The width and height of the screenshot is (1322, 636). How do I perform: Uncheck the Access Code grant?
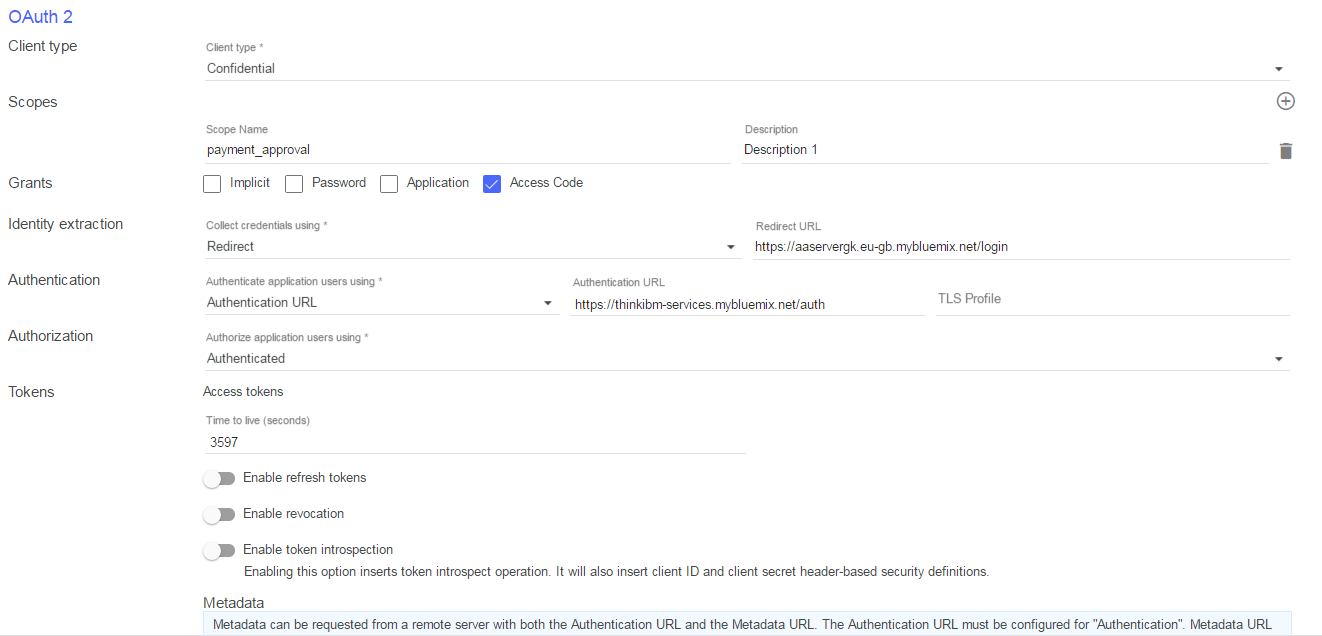click(x=491, y=184)
